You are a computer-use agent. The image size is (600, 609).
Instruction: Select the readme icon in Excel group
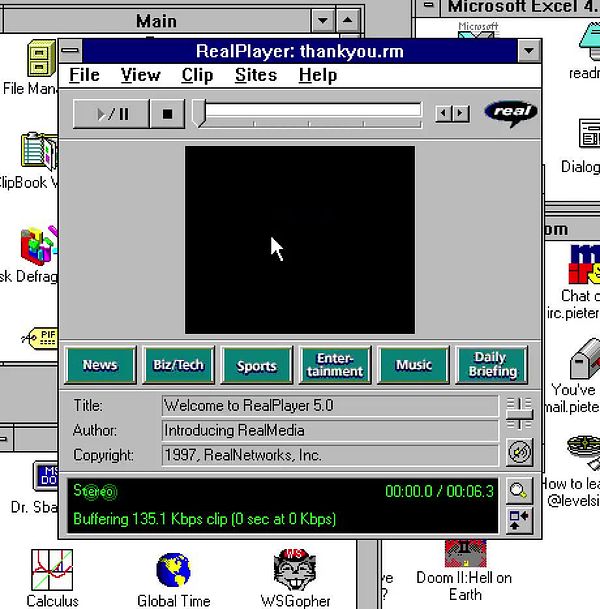(x=590, y=41)
